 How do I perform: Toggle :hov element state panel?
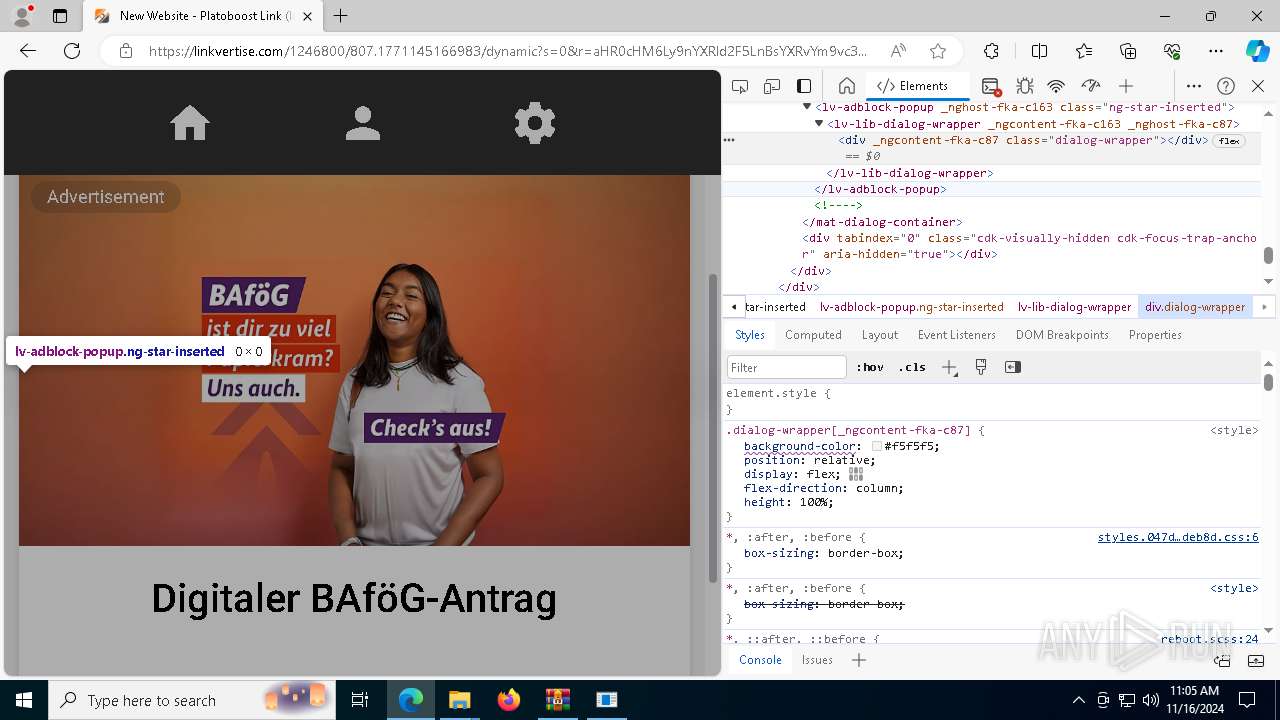pos(870,367)
